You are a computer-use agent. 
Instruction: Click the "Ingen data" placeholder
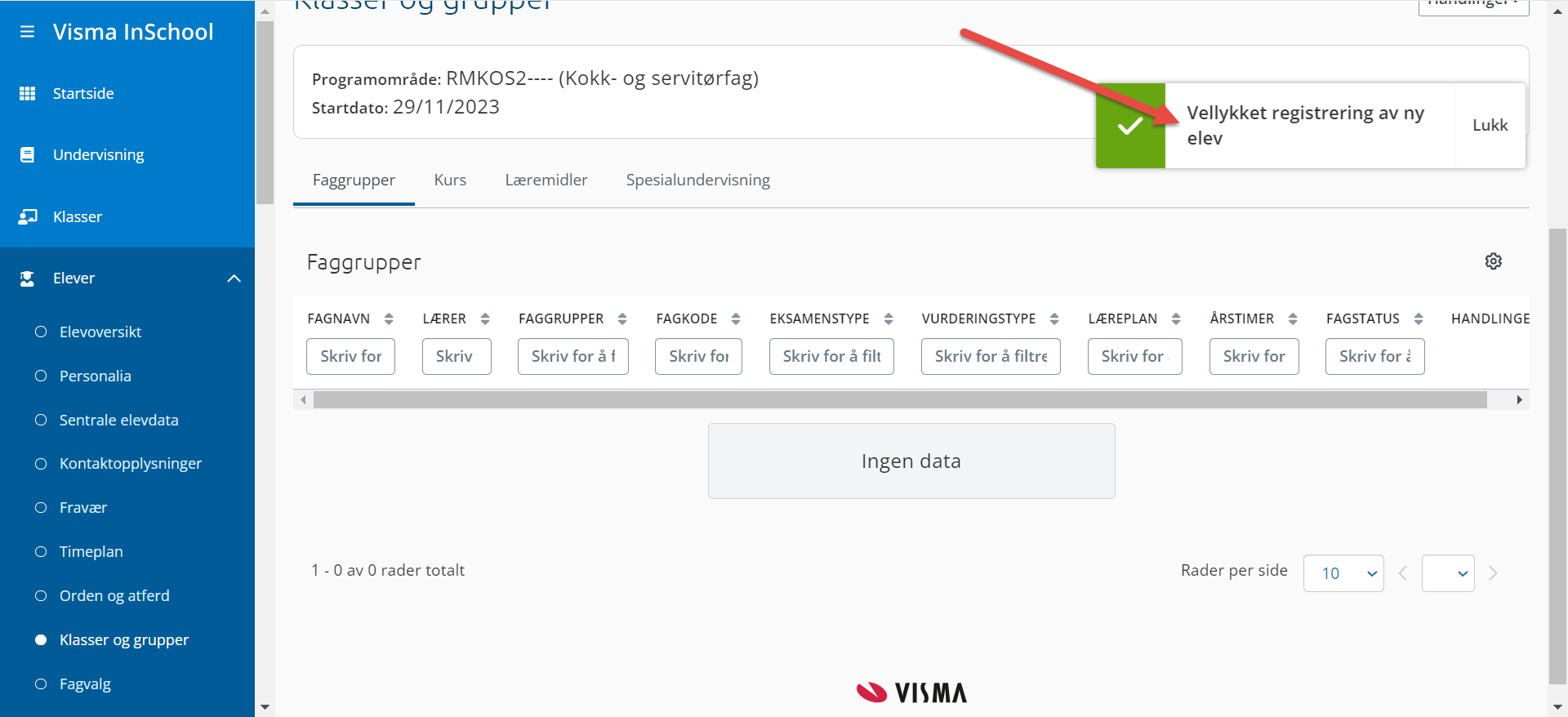coord(911,461)
